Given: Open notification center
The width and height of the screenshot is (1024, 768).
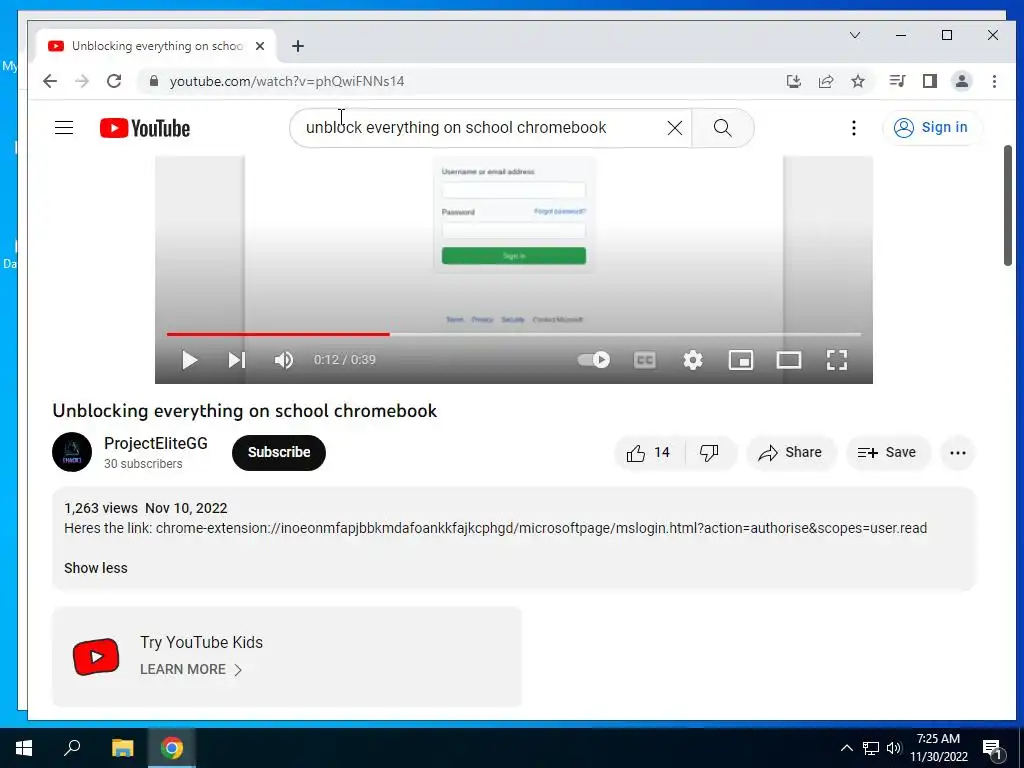Looking at the screenshot, I should (992, 749).
